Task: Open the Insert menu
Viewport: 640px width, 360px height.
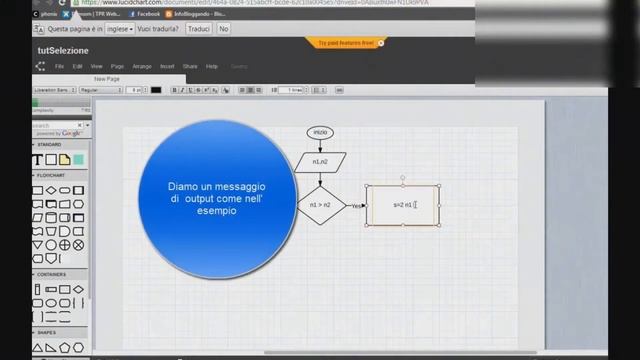Action: 167,66
